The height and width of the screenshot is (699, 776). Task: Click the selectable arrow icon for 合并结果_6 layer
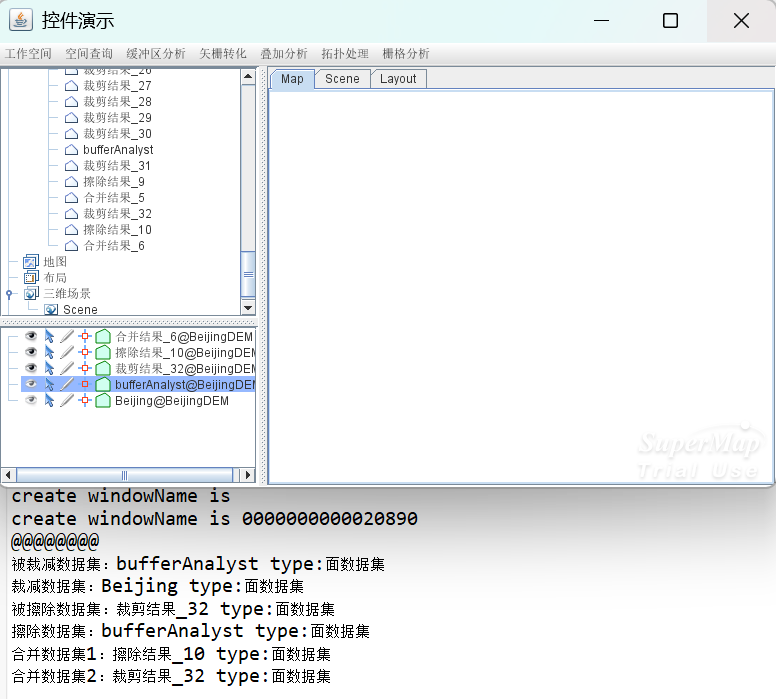[x=49, y=337]
